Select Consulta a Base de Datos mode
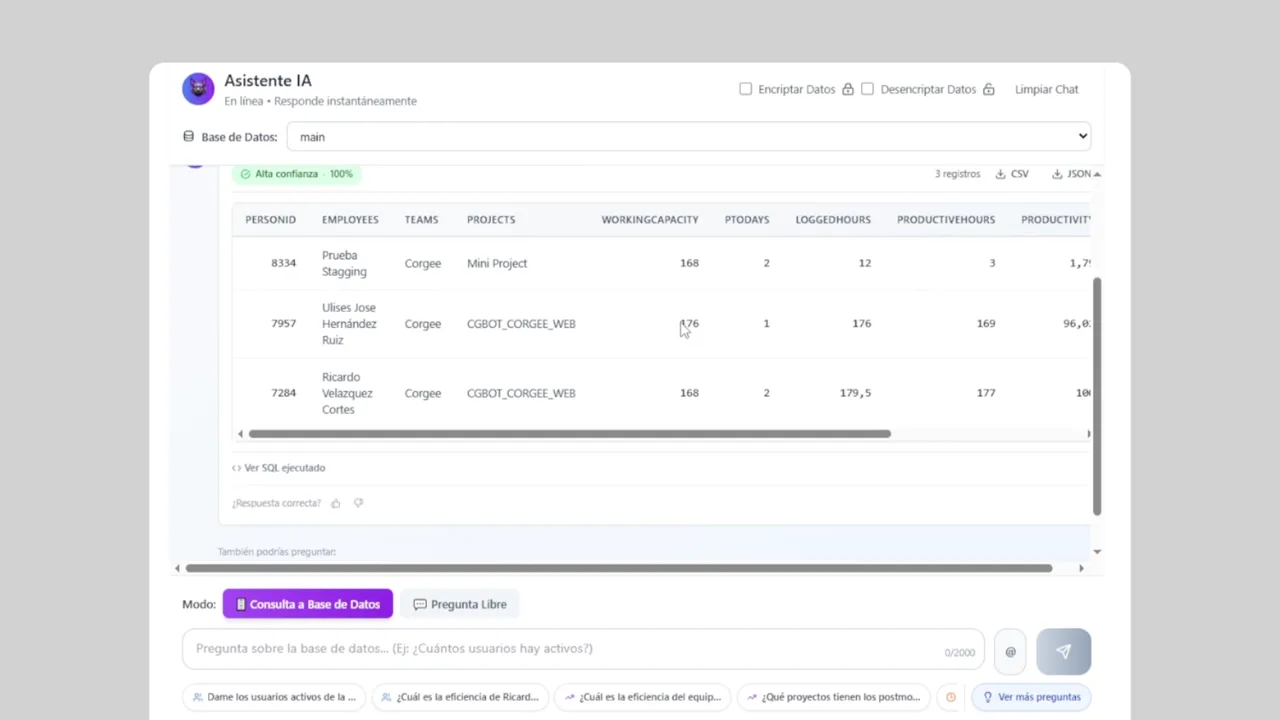The image size is (1280, 720). [308, 604]
